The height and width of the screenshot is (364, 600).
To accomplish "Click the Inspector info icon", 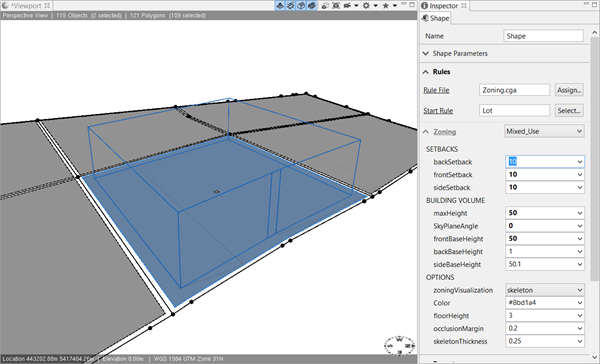I will tap(424, 6).
